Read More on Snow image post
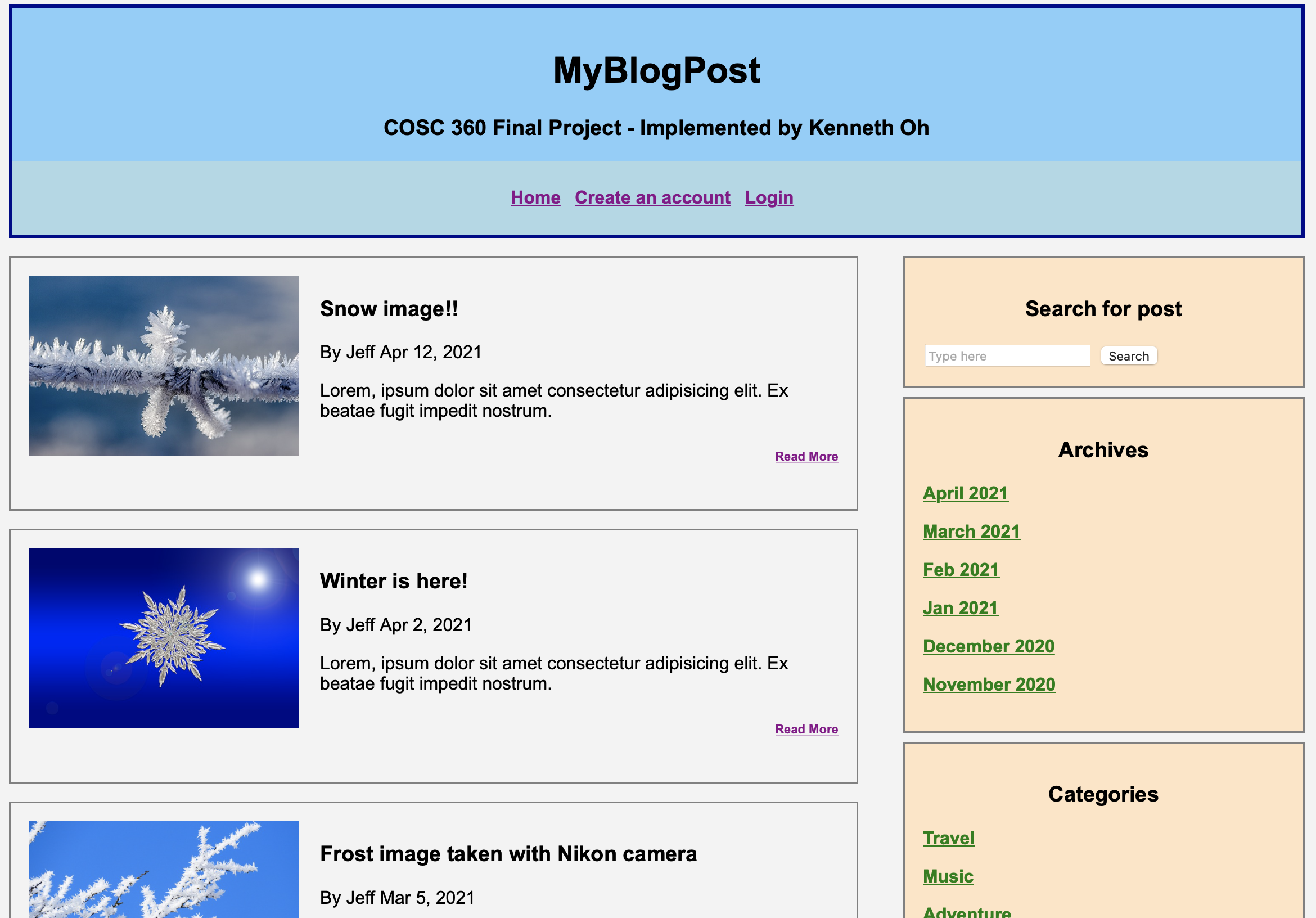This screenshot has width=1316, height=918. click(806, 456)
